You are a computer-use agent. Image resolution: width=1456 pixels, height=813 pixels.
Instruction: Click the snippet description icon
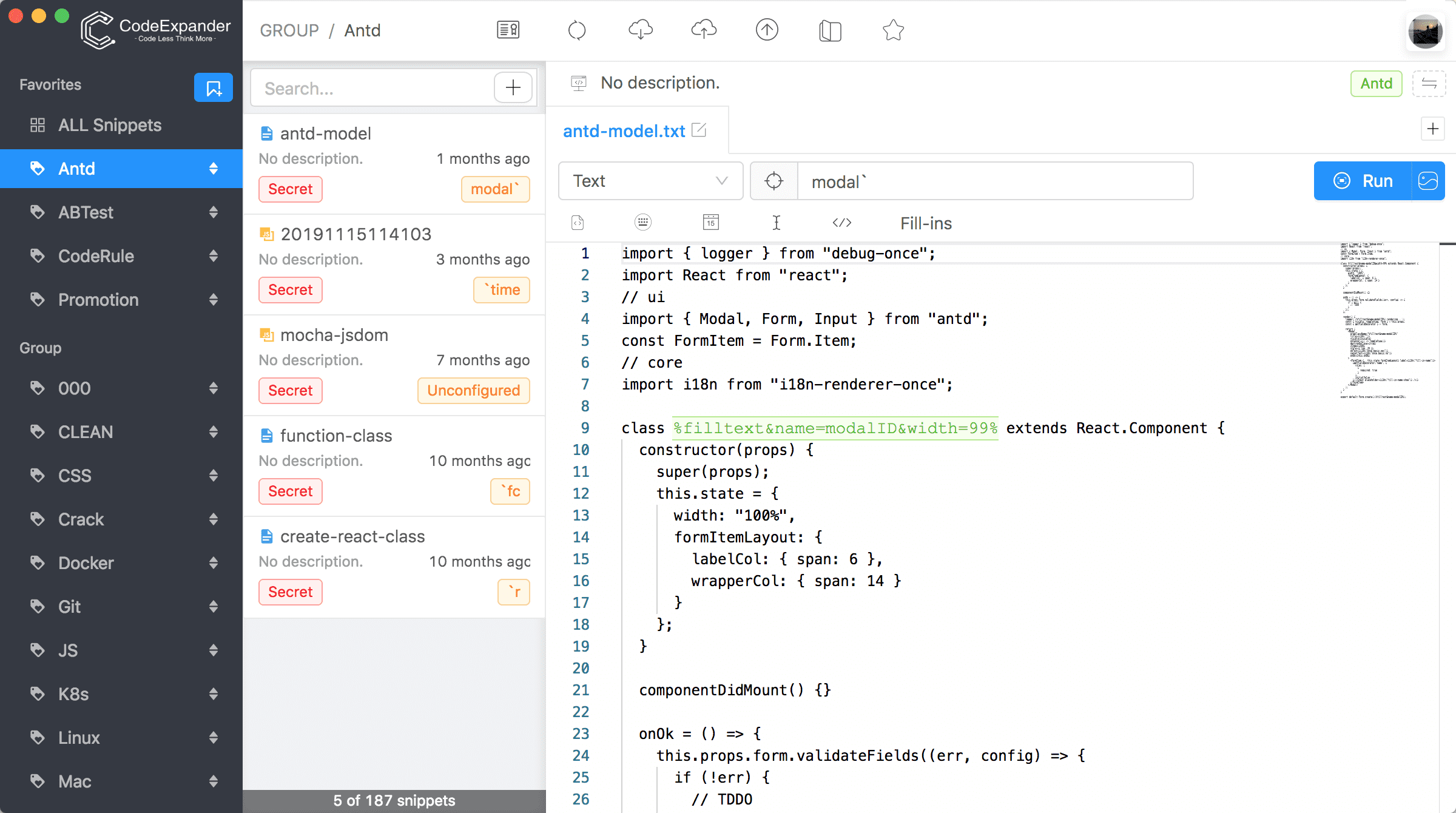[x=579, y=83]
